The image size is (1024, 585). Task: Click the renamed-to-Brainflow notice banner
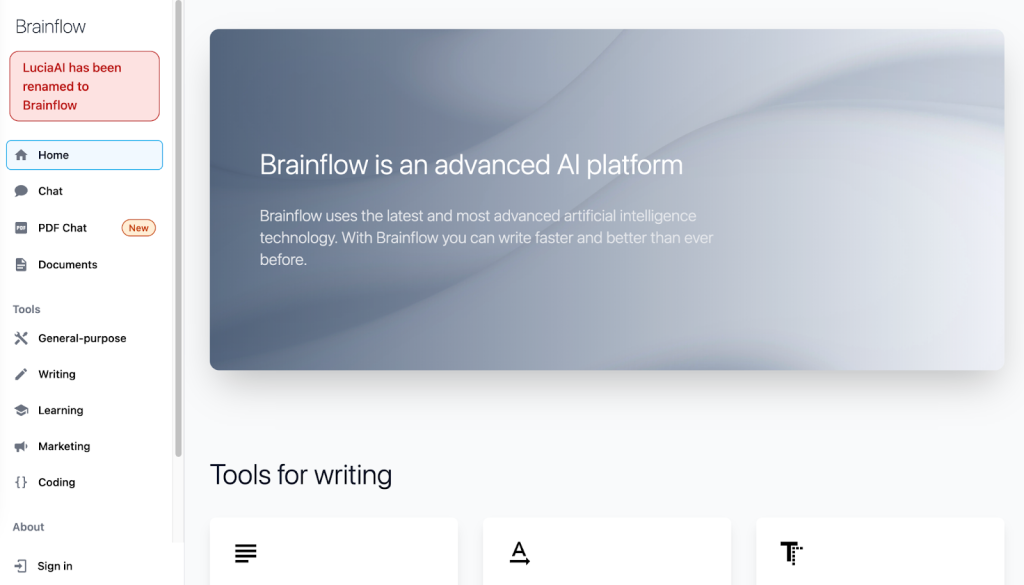click(x=84, y=86)
